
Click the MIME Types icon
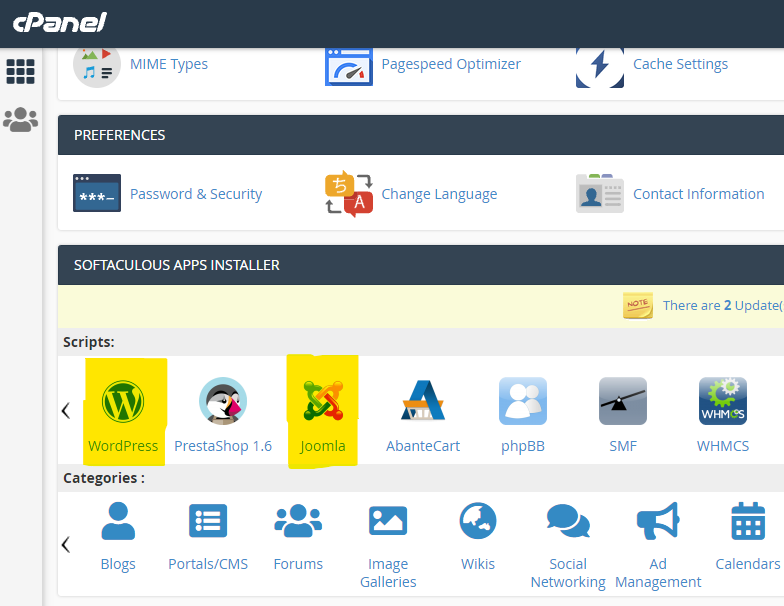click(x=96, y=68)
